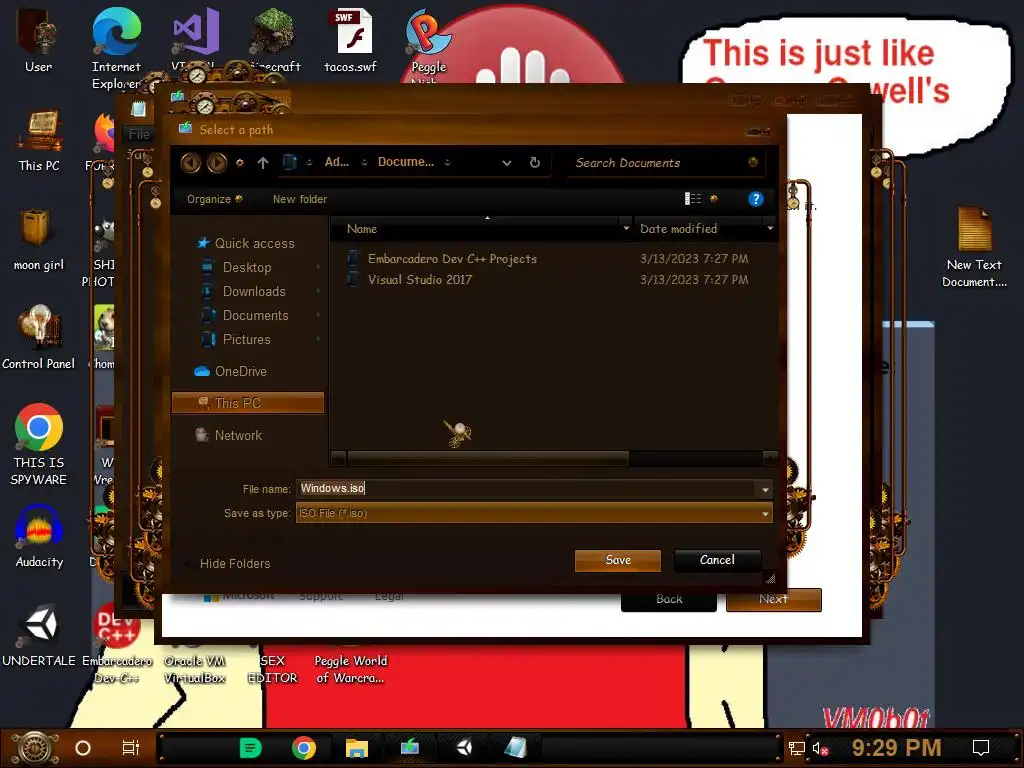Click the Save button
The image size is (1024, 768).
pyautogui.click(x=618, y=560)
